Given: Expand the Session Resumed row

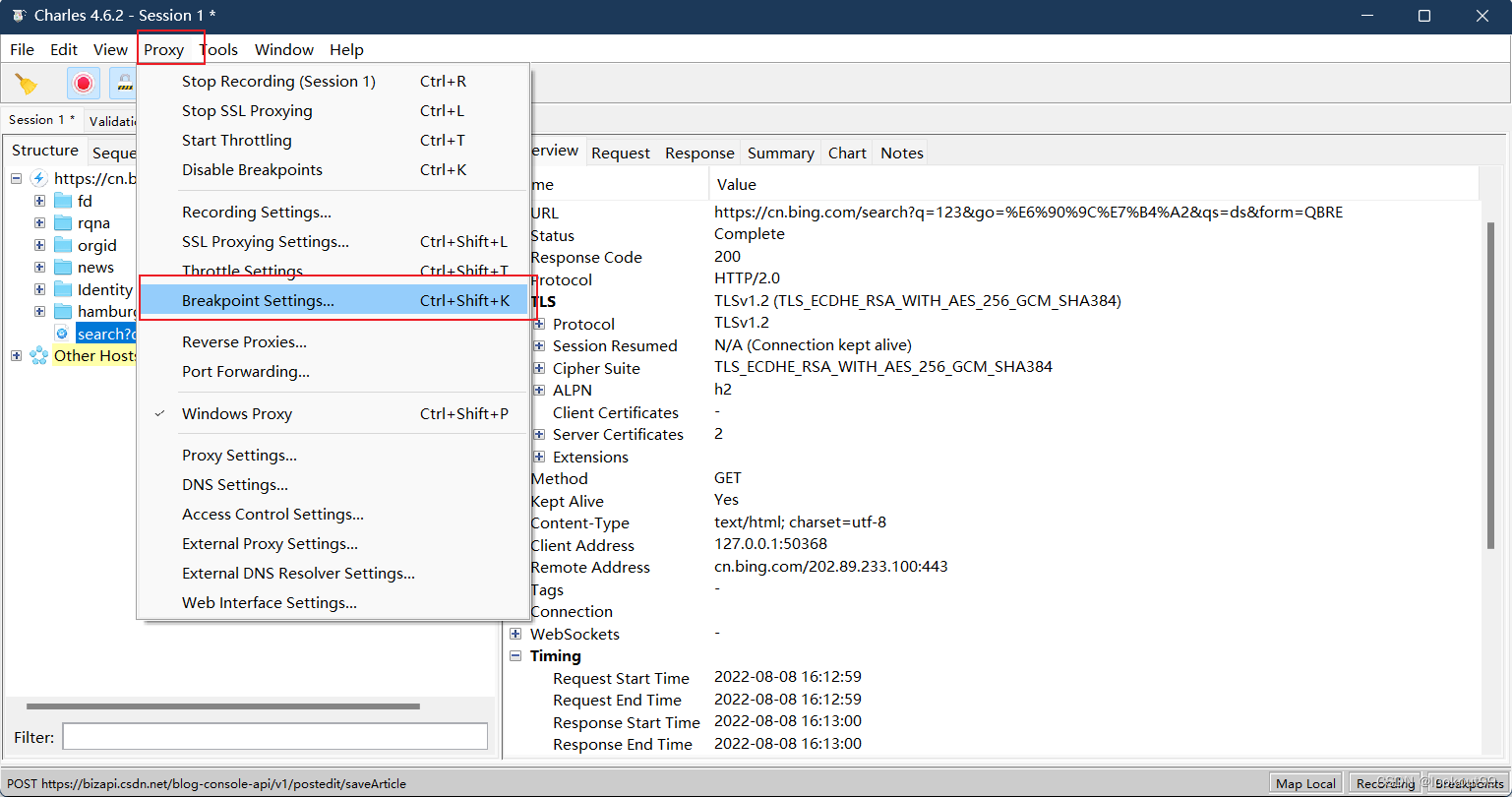Looking at the screenshot, I should pos(539,346).
